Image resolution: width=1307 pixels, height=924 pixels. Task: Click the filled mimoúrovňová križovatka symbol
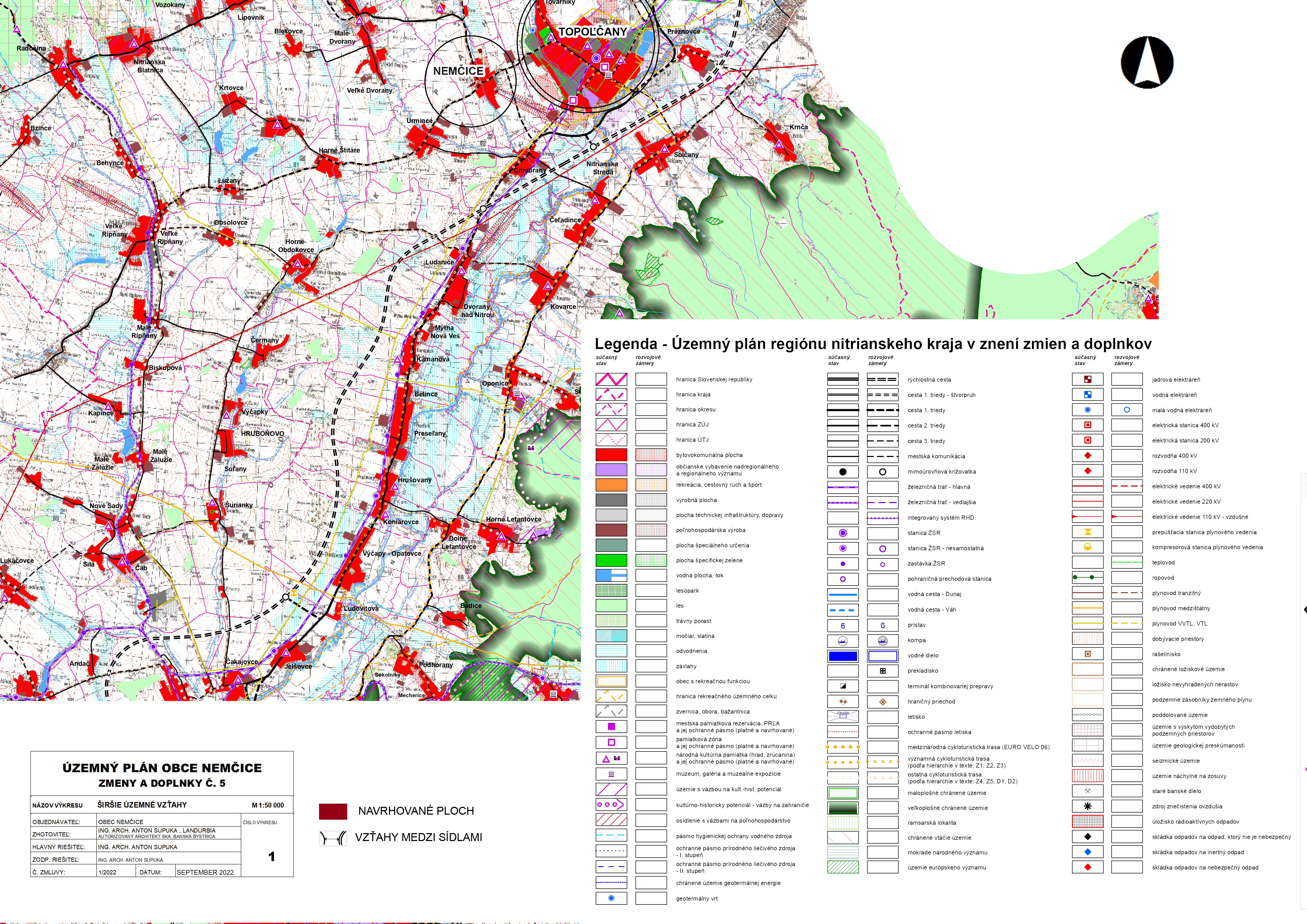click(x=843, y=472)
